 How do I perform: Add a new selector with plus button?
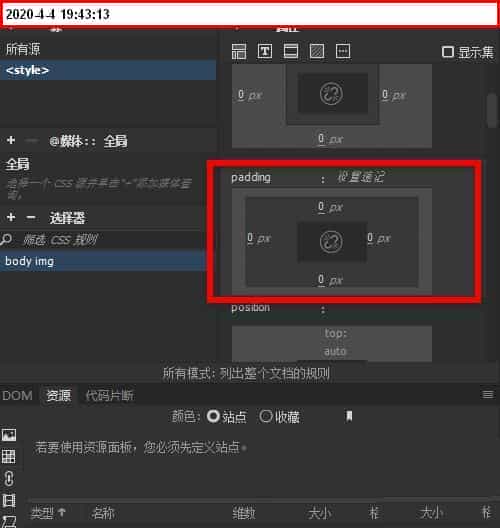tap(11, 217)
